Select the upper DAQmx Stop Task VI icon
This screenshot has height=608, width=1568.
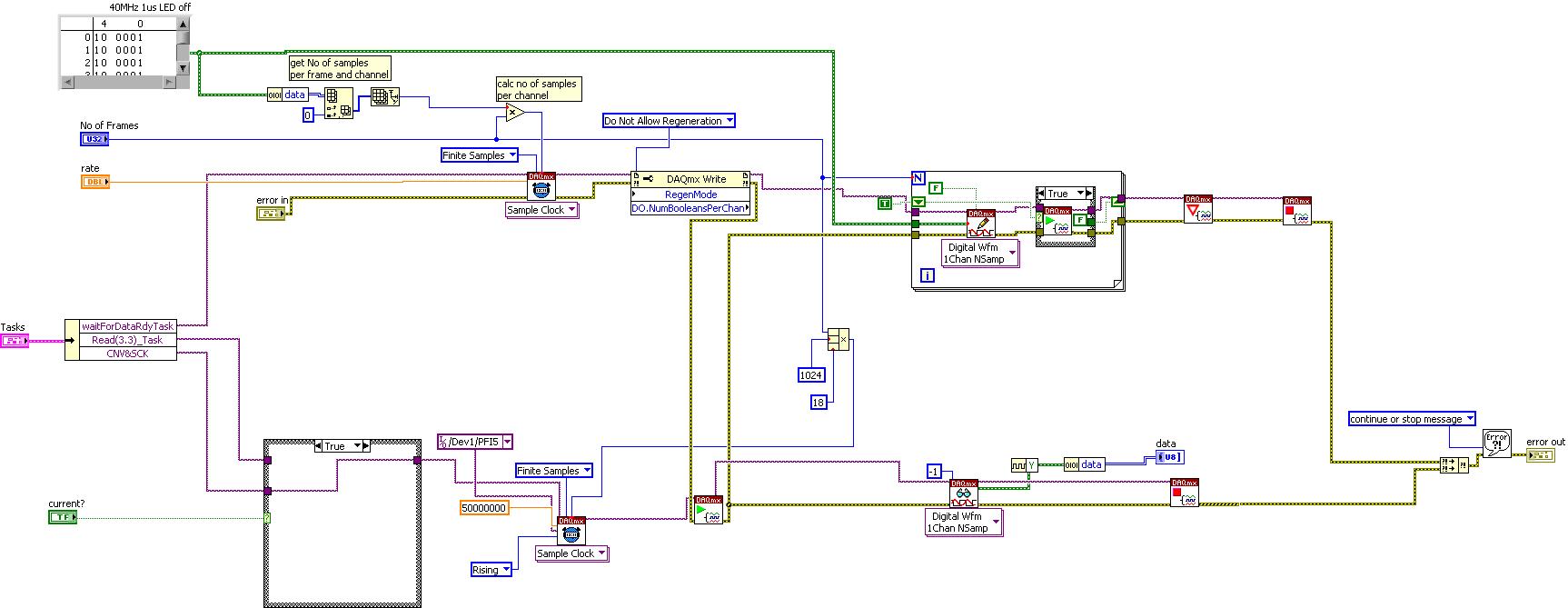point(1296,210)
